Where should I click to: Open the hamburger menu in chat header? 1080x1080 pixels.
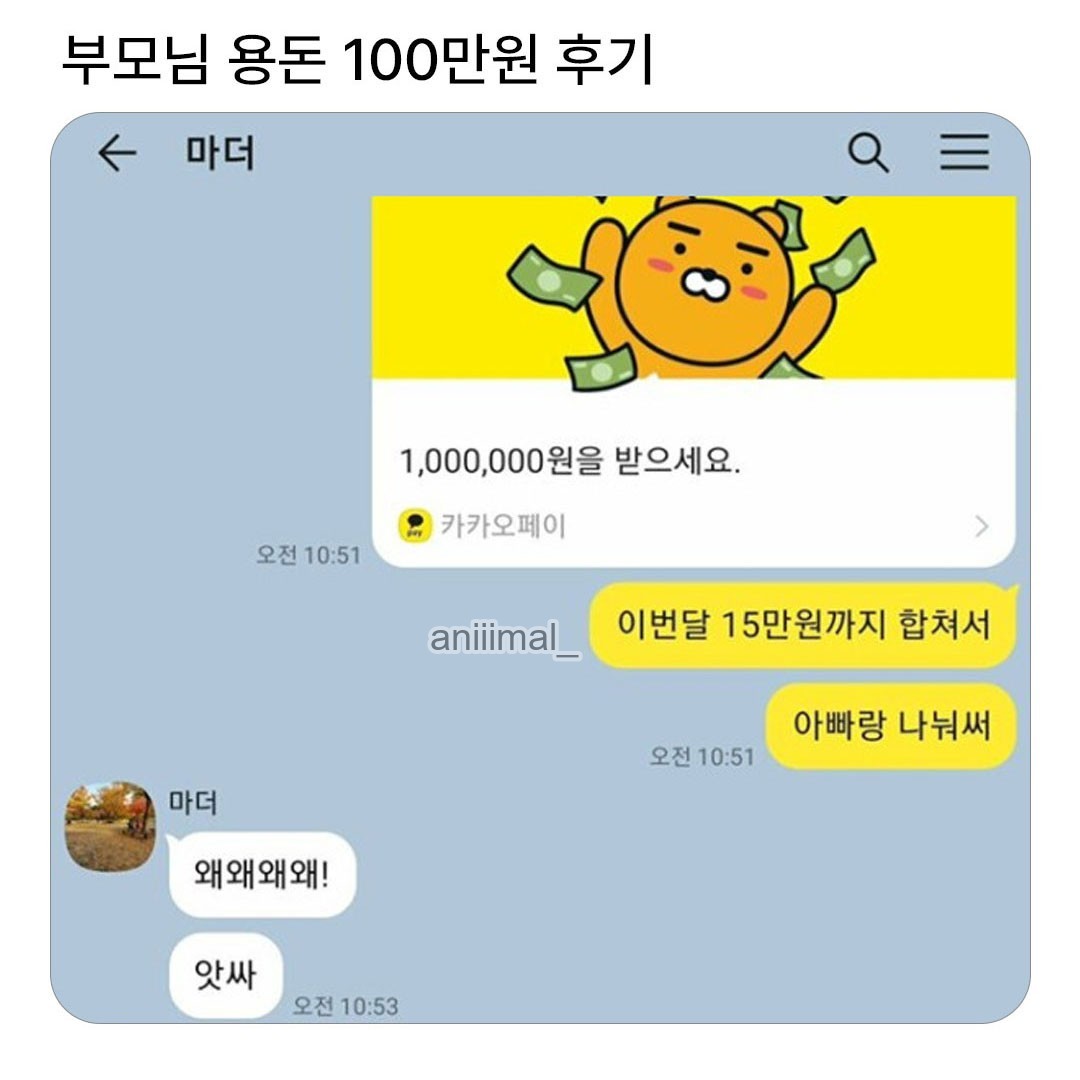pyautogui.click(x=965, y=152)
